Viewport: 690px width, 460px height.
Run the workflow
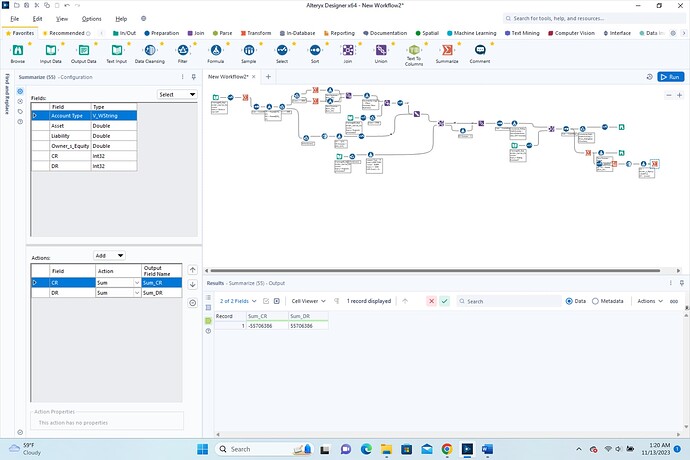[671, 77]
